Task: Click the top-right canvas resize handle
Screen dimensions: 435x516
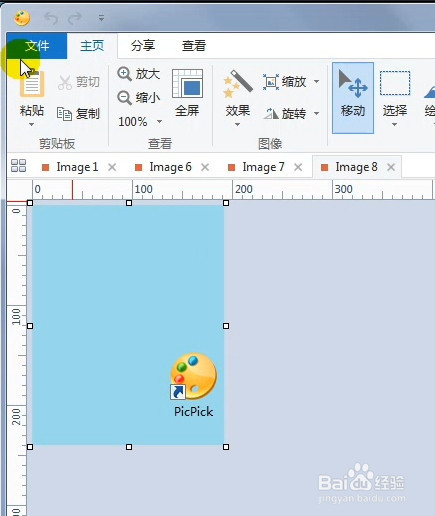Action: (x=226, y=203)
